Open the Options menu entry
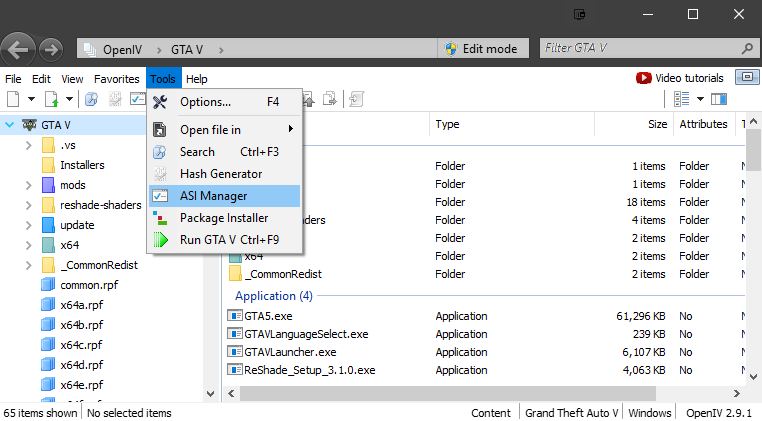 click(224, 102)
